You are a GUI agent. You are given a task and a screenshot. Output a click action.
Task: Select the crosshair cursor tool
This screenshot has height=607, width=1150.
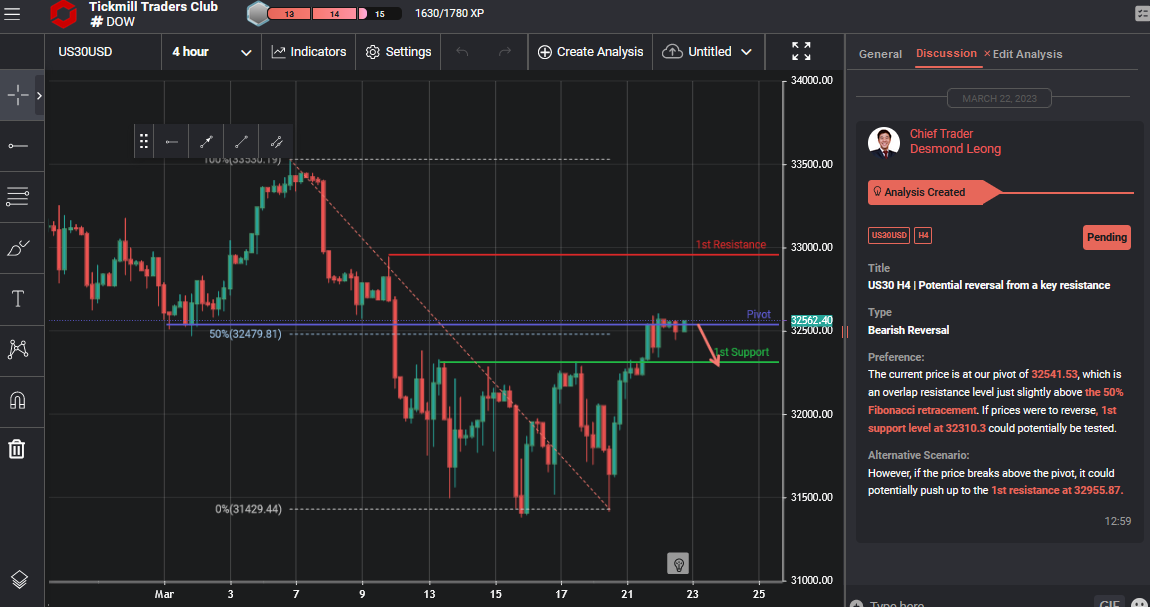click(18, 95)
